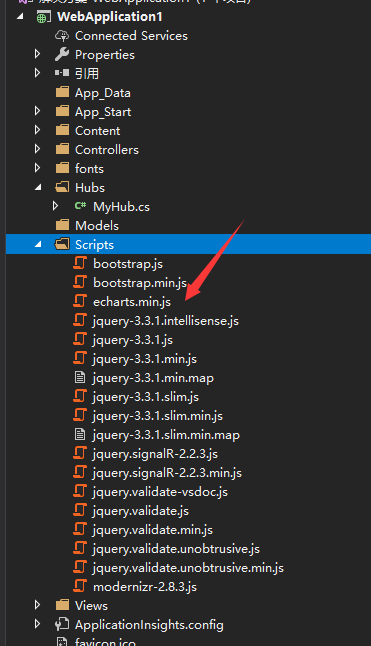Click the jquery-3.3.1.min.map document icon
The width and height of the screenshot is (371, 646).
click(80, 377)
